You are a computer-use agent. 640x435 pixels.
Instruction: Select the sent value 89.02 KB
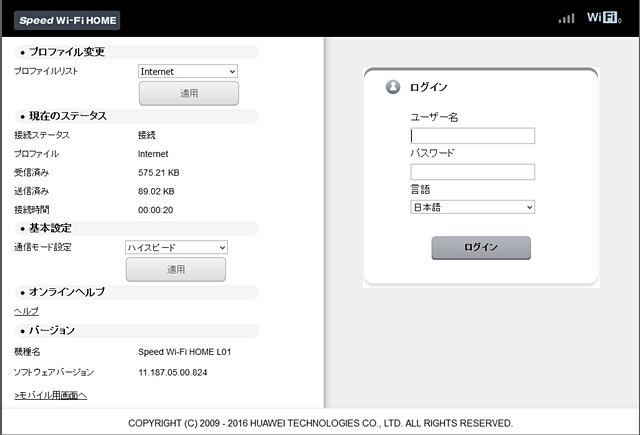pyautogui.click(x=156, y=191)
